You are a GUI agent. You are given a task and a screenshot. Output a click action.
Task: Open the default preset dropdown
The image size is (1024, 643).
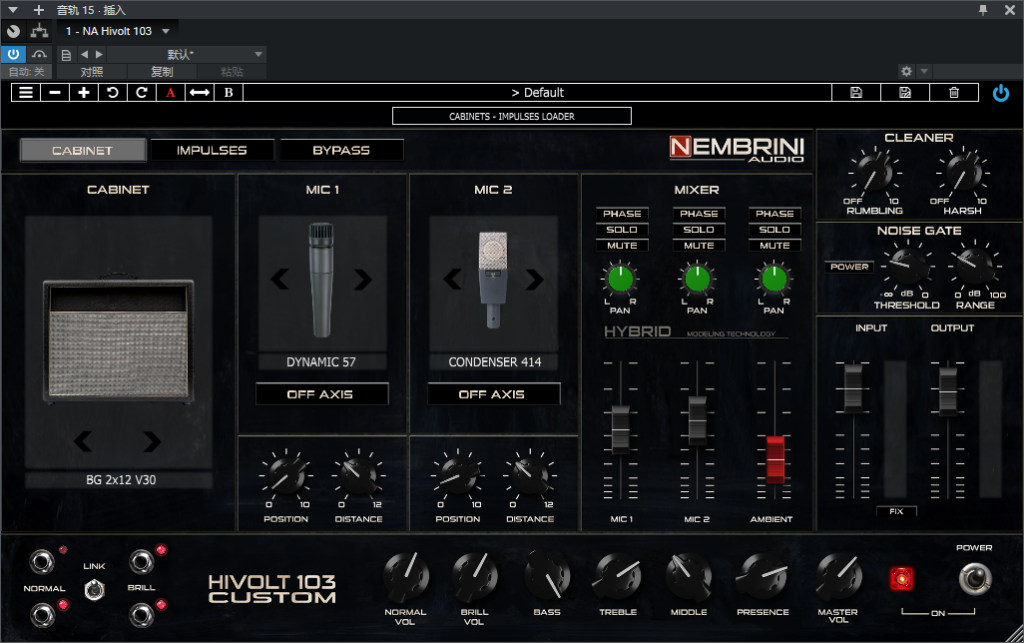tap(259, 54)
